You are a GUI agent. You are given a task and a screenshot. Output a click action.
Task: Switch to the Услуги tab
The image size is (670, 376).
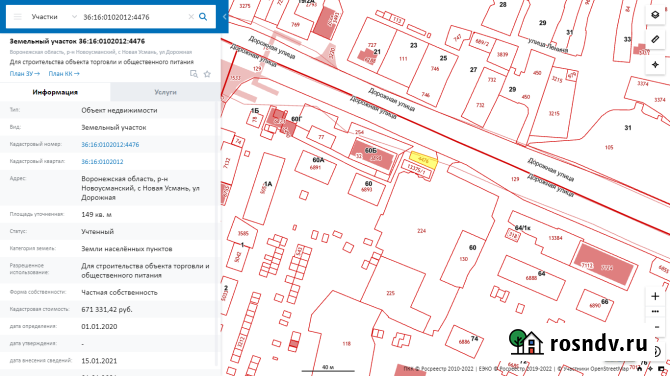pos(165,92)
